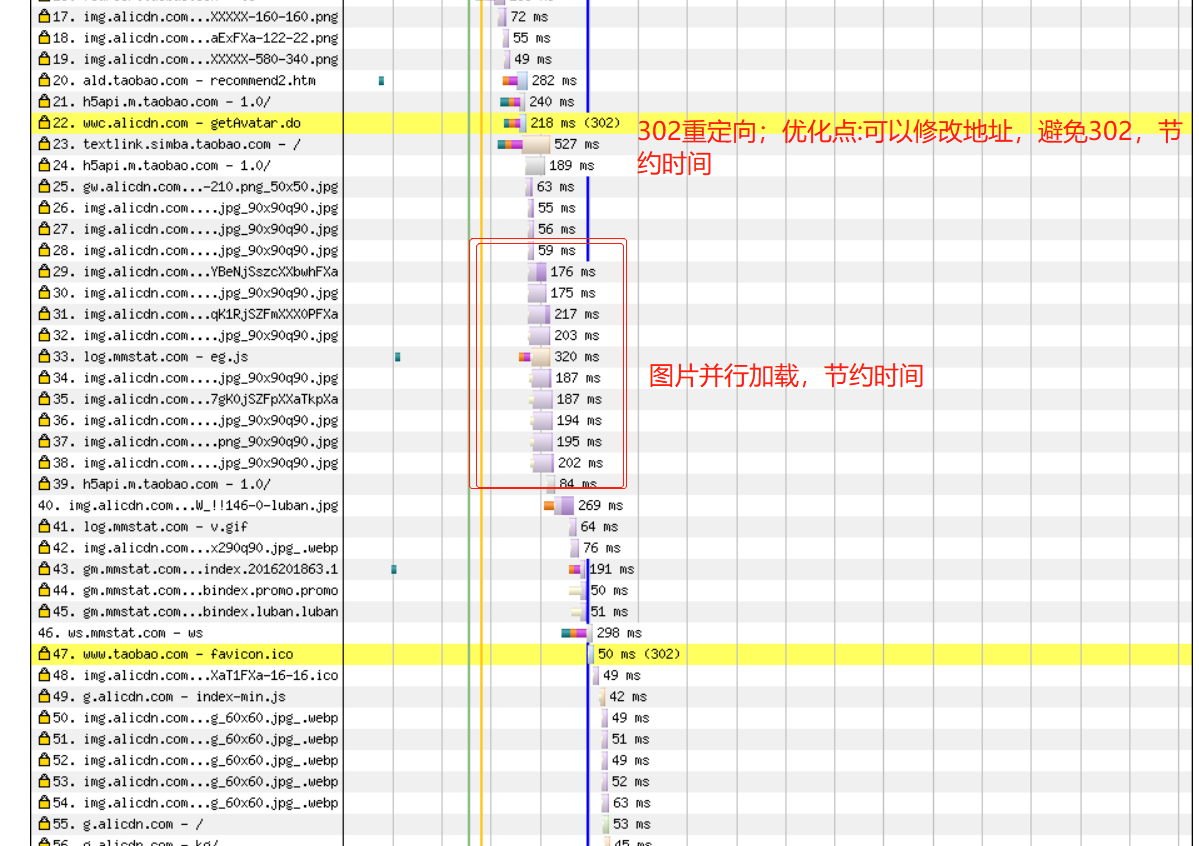Click the lock icon on request 19 XXXXX-580-340.png
The width and height of the screenshot is (1199, 846).
(x=44, y=58)
